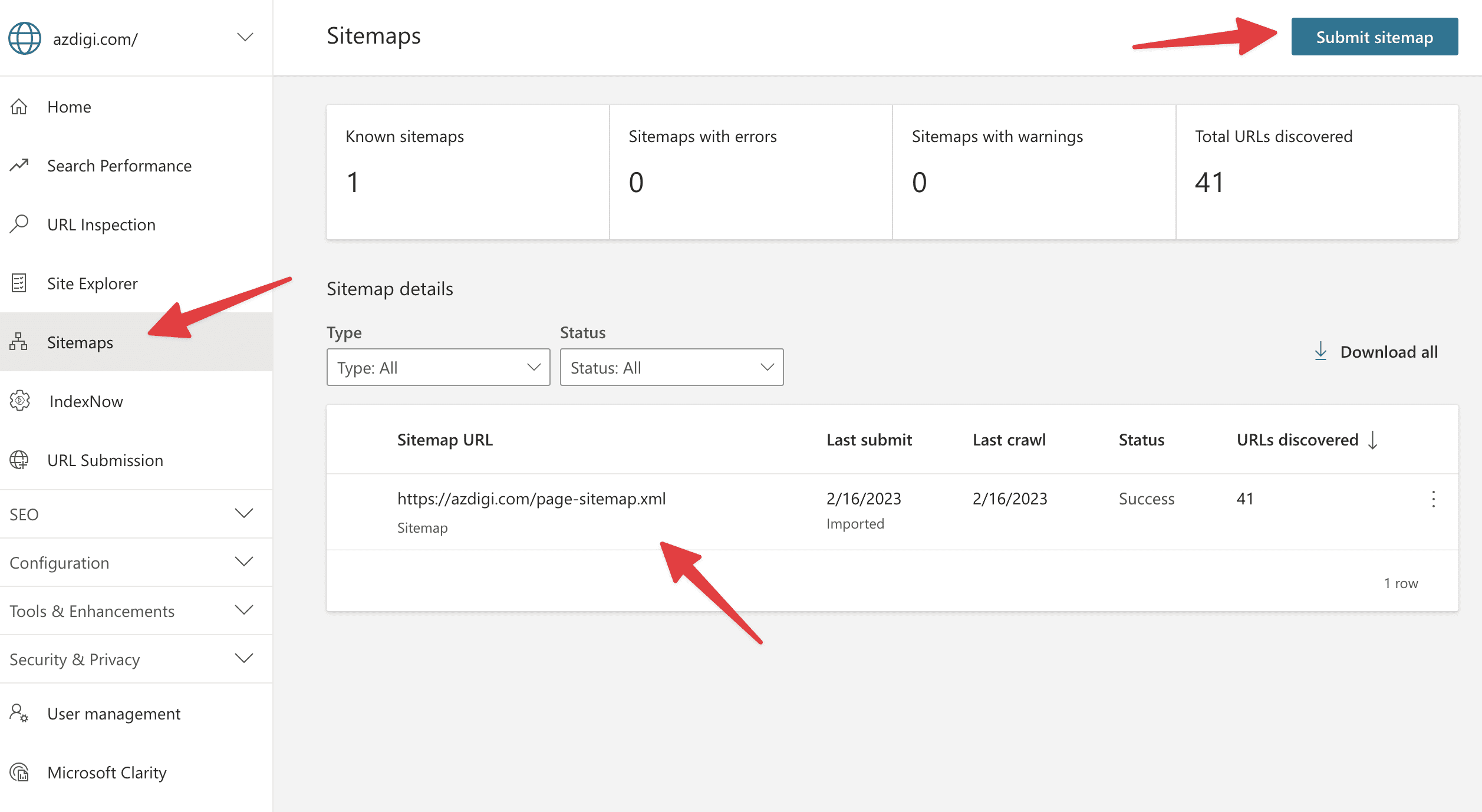Click the Site Explorer document icon
Screen dimensions: 1482x812
click(19, 283)
